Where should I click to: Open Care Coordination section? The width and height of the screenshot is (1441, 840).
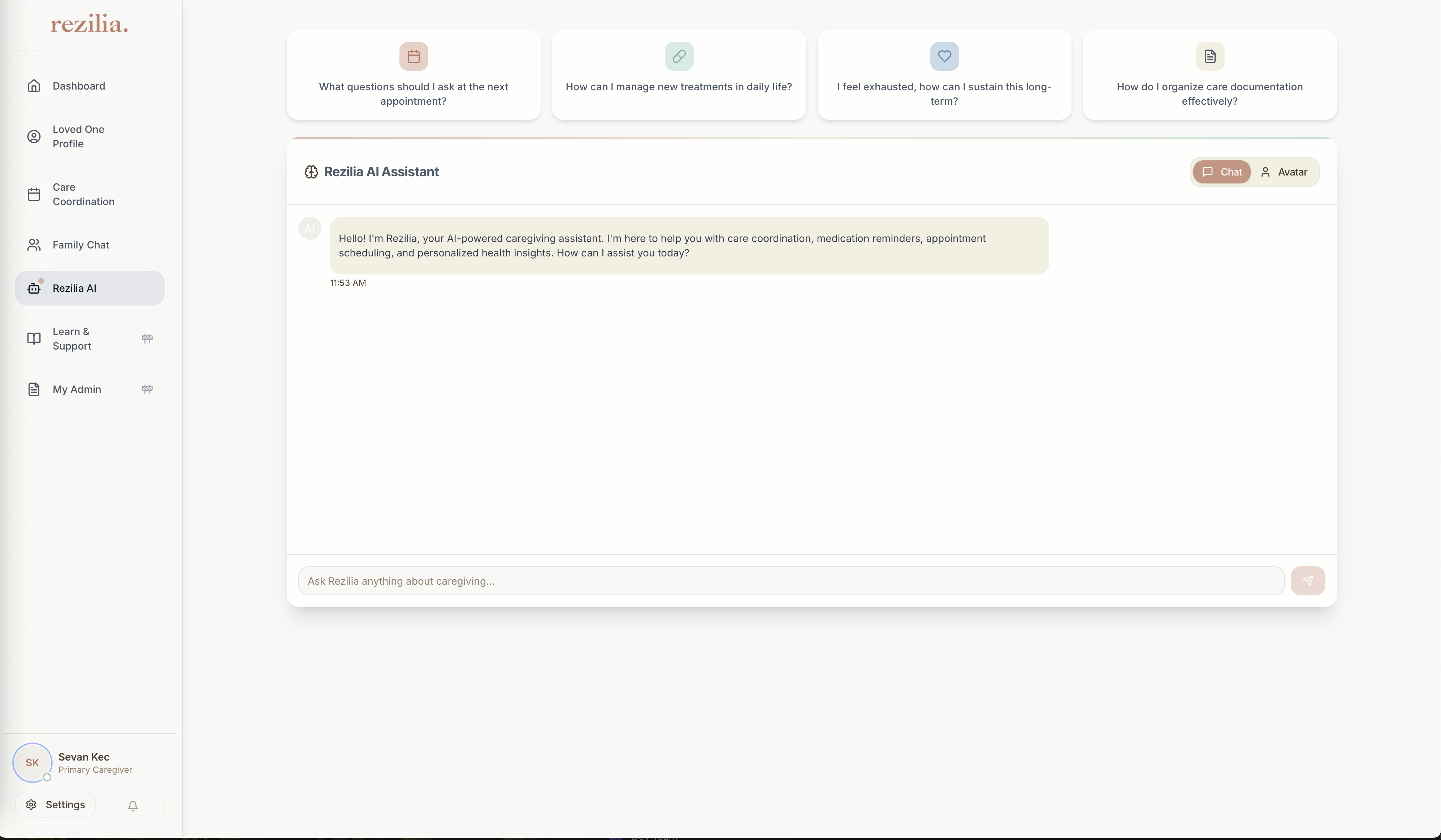point(83,194)
